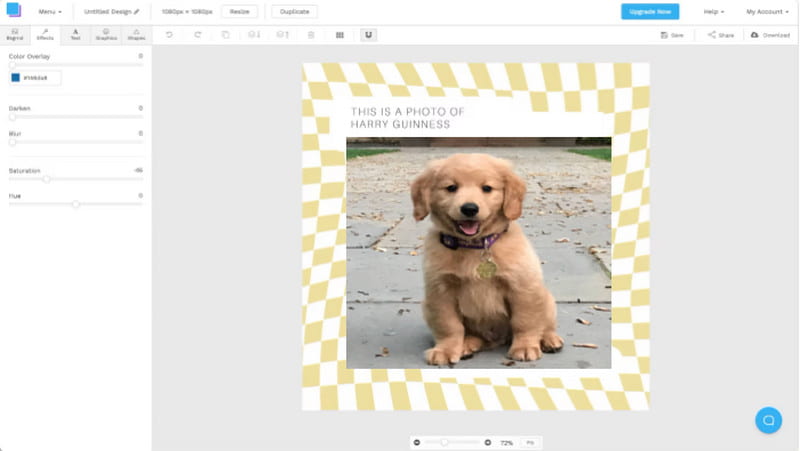
Task: Click the trash delete icon
Action: [x=311, y=35]
